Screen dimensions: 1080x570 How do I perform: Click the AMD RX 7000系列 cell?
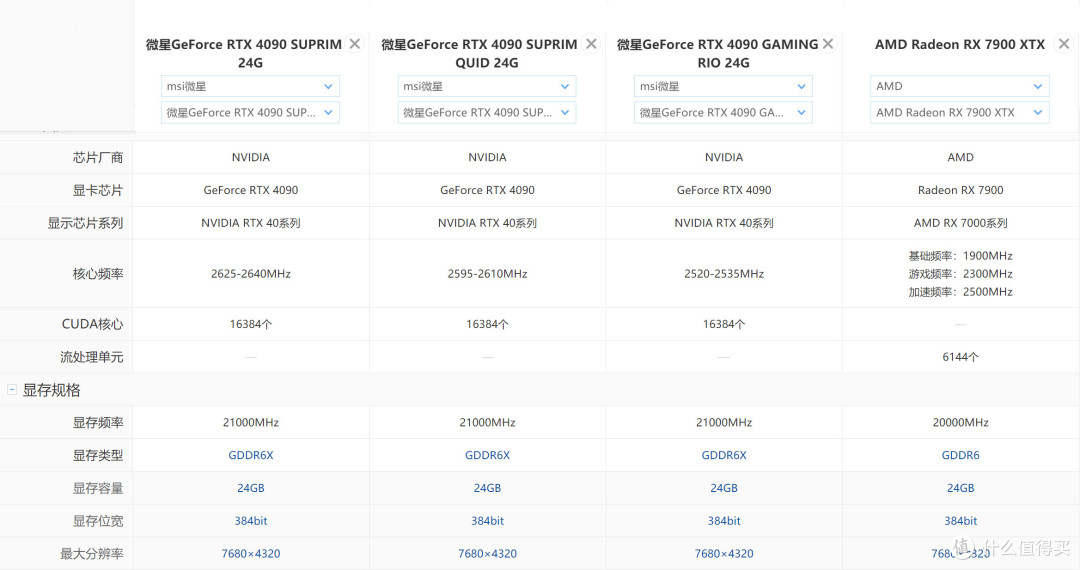pyautogui.click(x=961, y=223)
